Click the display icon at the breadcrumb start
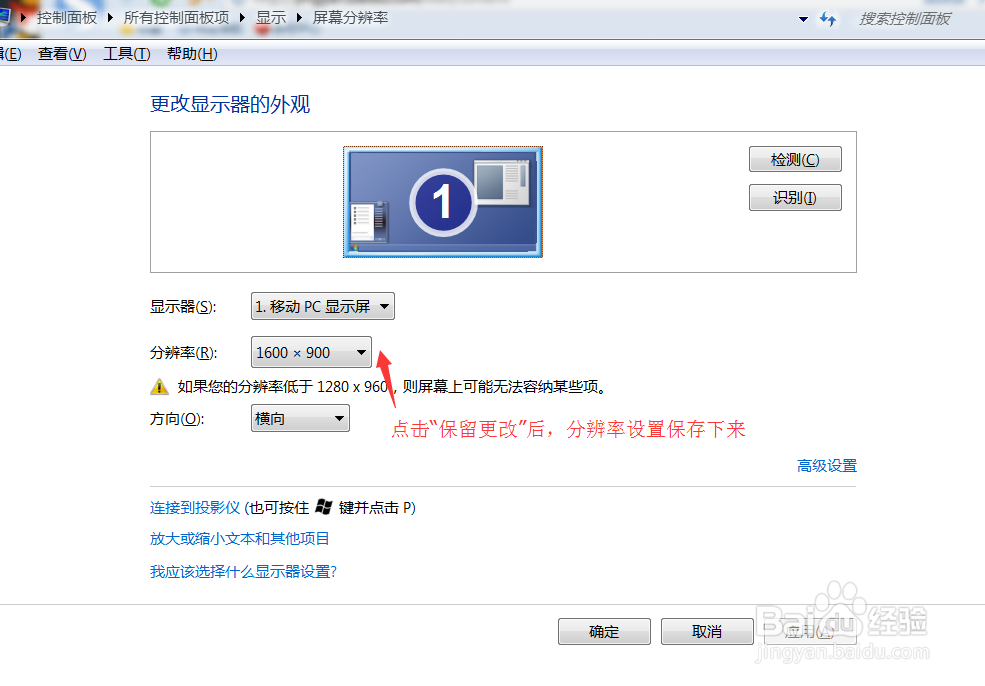This screenshot has width=985, height=686. tap(6, 17)
